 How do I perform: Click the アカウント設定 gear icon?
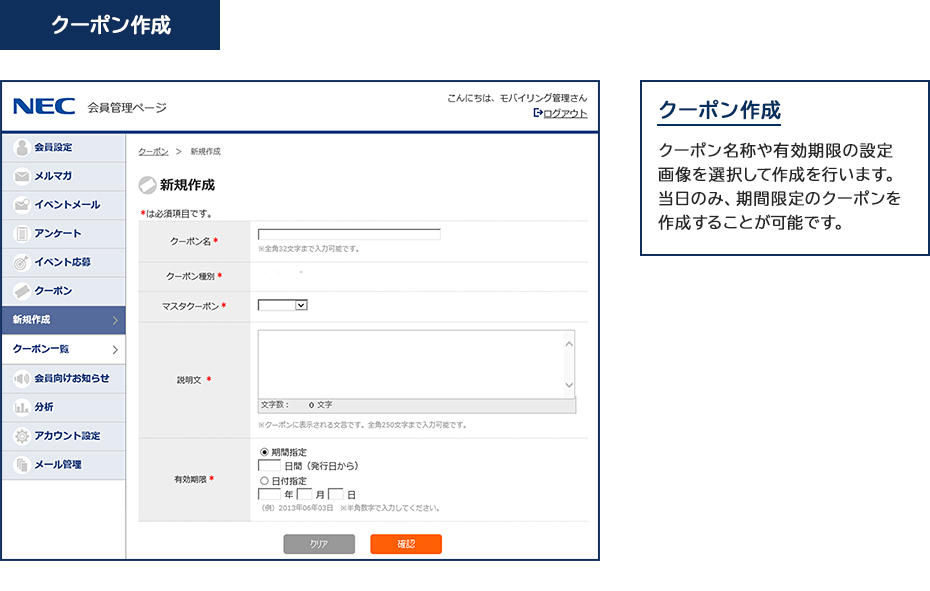[22, 436]
